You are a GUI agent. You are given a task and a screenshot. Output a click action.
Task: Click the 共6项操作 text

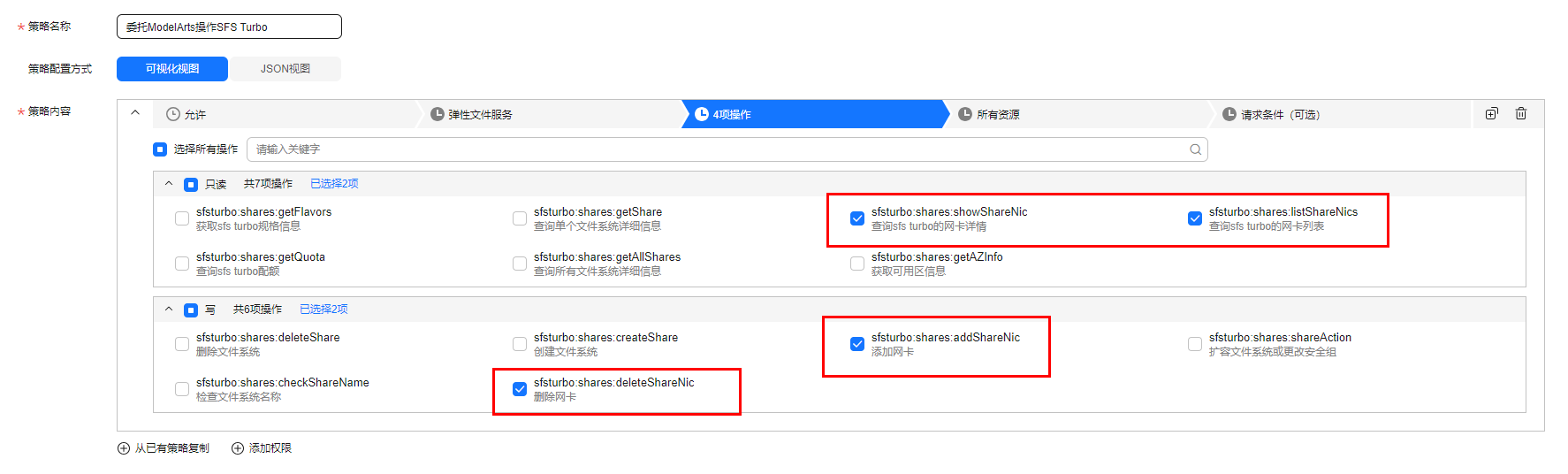(x=257, y=310)
